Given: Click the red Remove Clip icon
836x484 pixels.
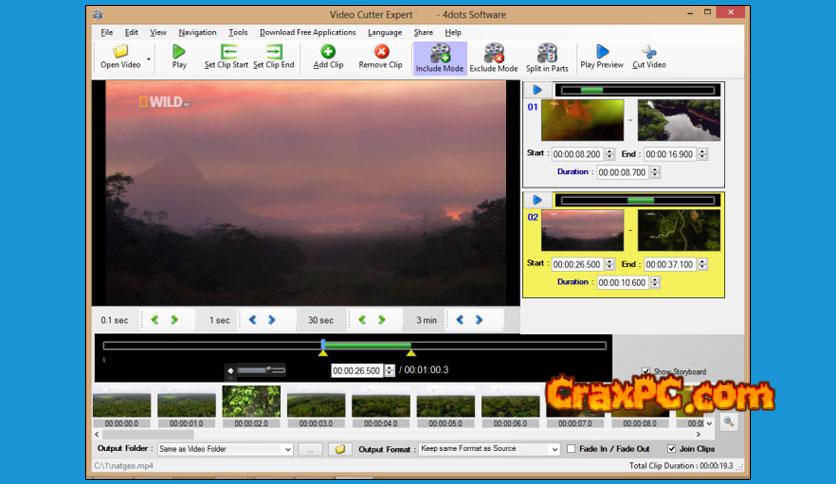Looking at the screenshot, I should (381, 52).
